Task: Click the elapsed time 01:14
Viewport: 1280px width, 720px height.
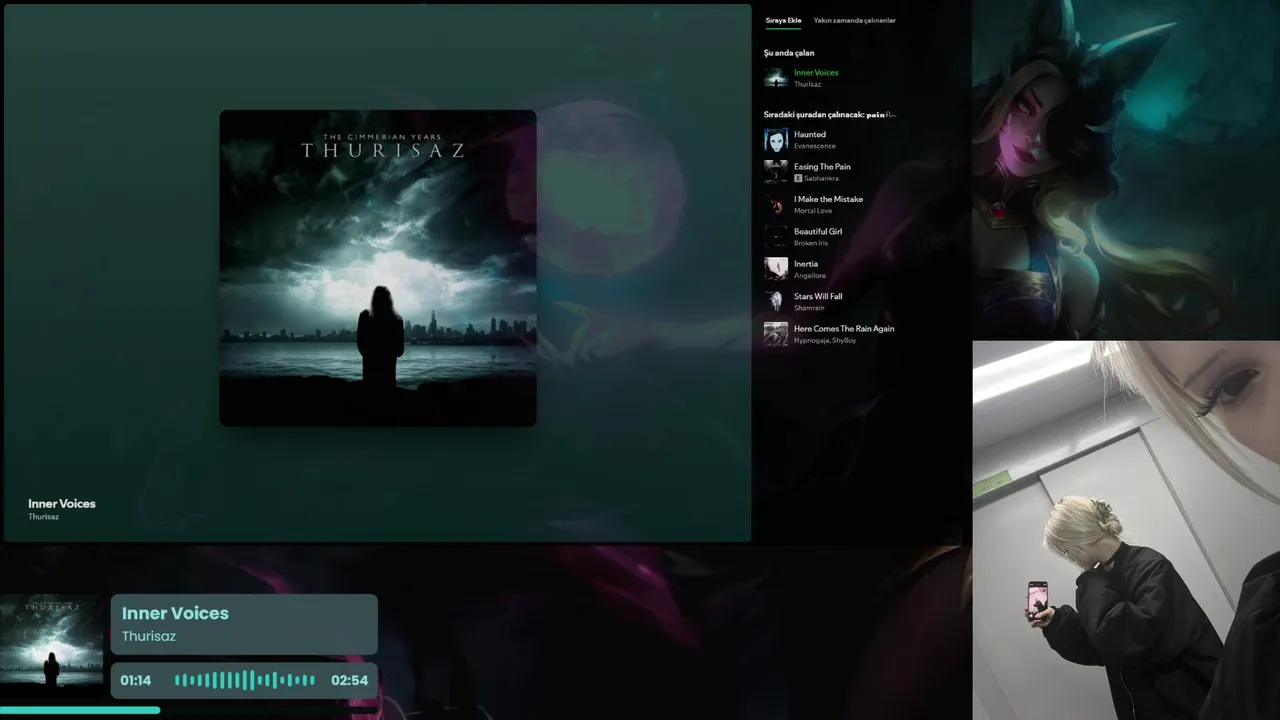Action: (x=136, y=680)
